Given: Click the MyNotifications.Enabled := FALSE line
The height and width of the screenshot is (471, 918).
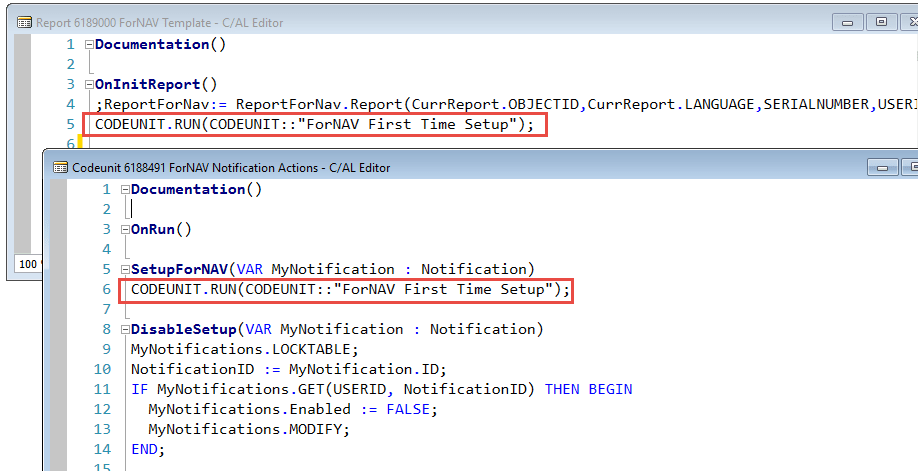Looking at the screenshot, I should pos(292,410).
